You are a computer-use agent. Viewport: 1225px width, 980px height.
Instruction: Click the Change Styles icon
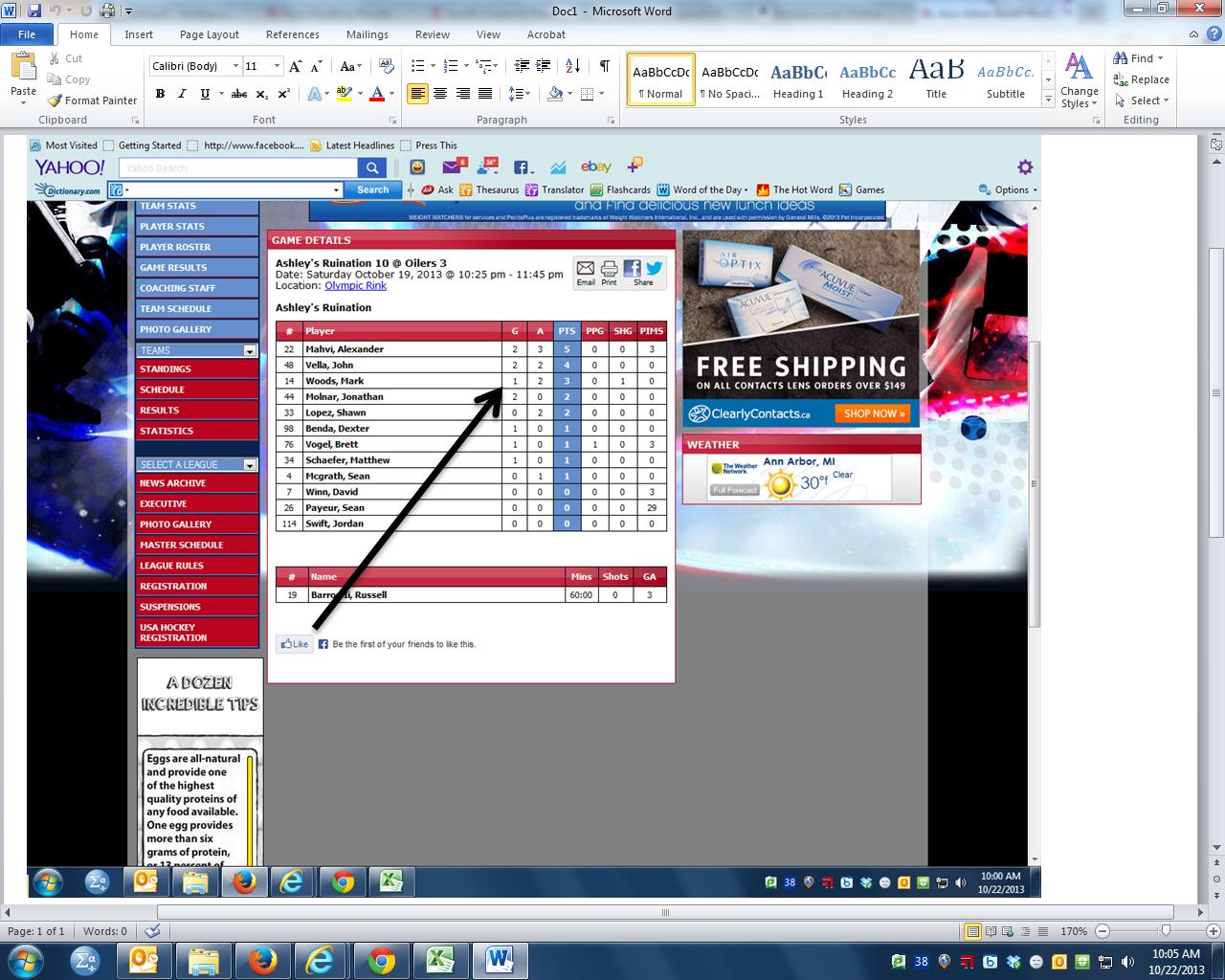(x=1079, y=79)
